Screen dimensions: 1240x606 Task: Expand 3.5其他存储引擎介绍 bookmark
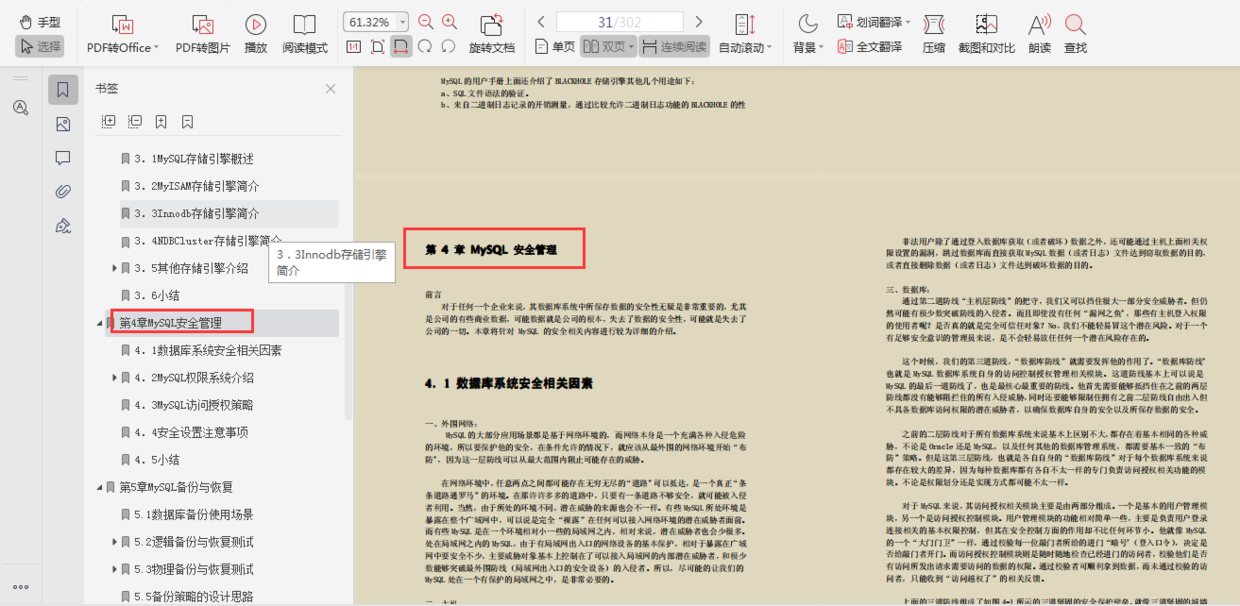tap(114, 268)
